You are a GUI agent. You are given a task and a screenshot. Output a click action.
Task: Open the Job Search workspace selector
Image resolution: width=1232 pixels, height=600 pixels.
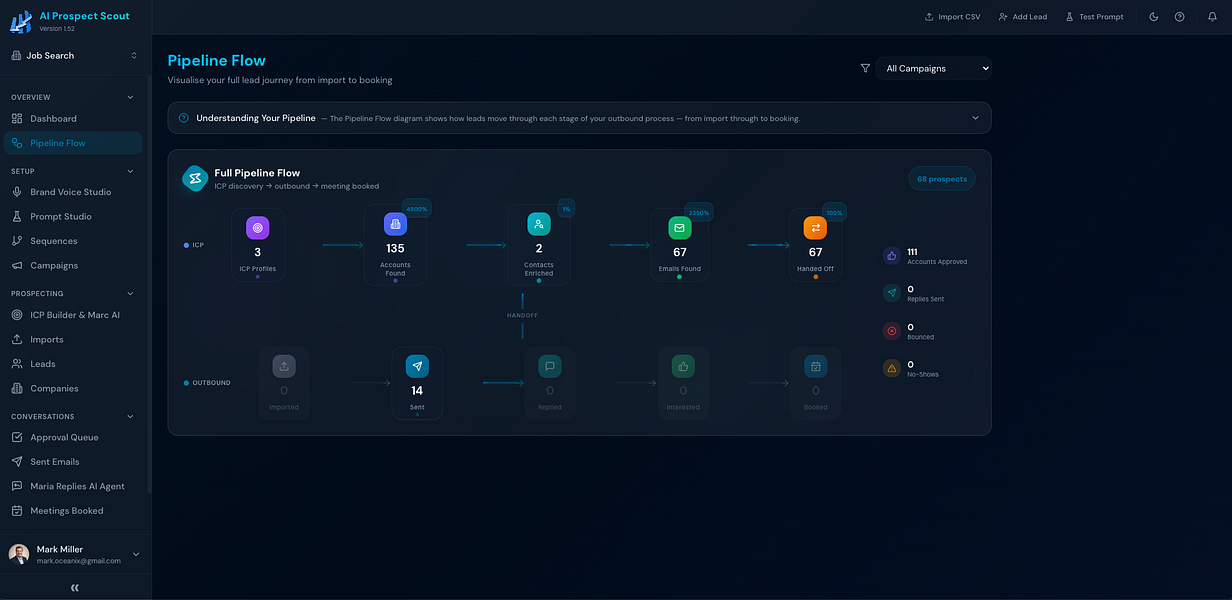click(x=75, y=56)
